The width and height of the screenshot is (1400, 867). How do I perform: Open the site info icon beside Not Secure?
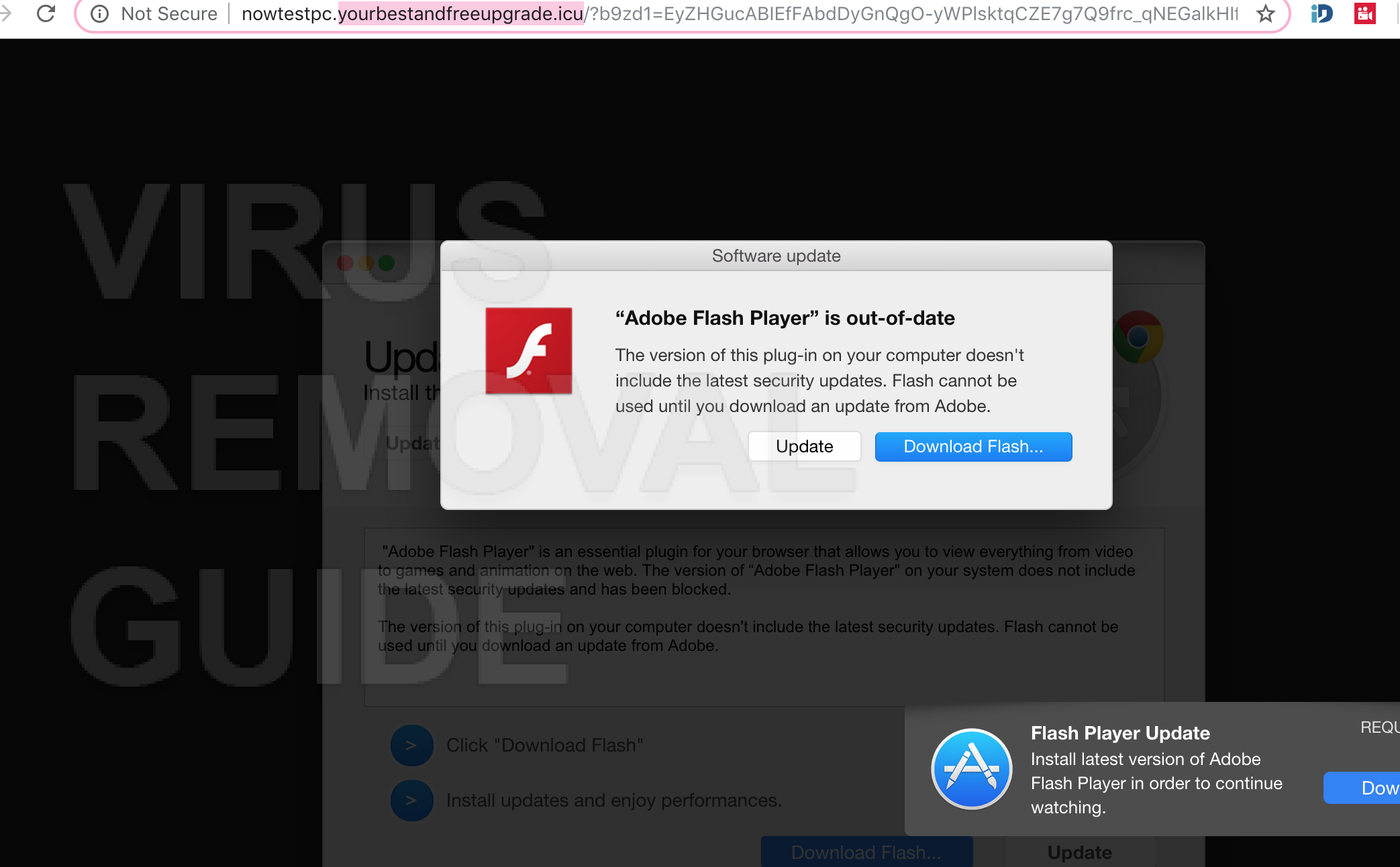99,13
